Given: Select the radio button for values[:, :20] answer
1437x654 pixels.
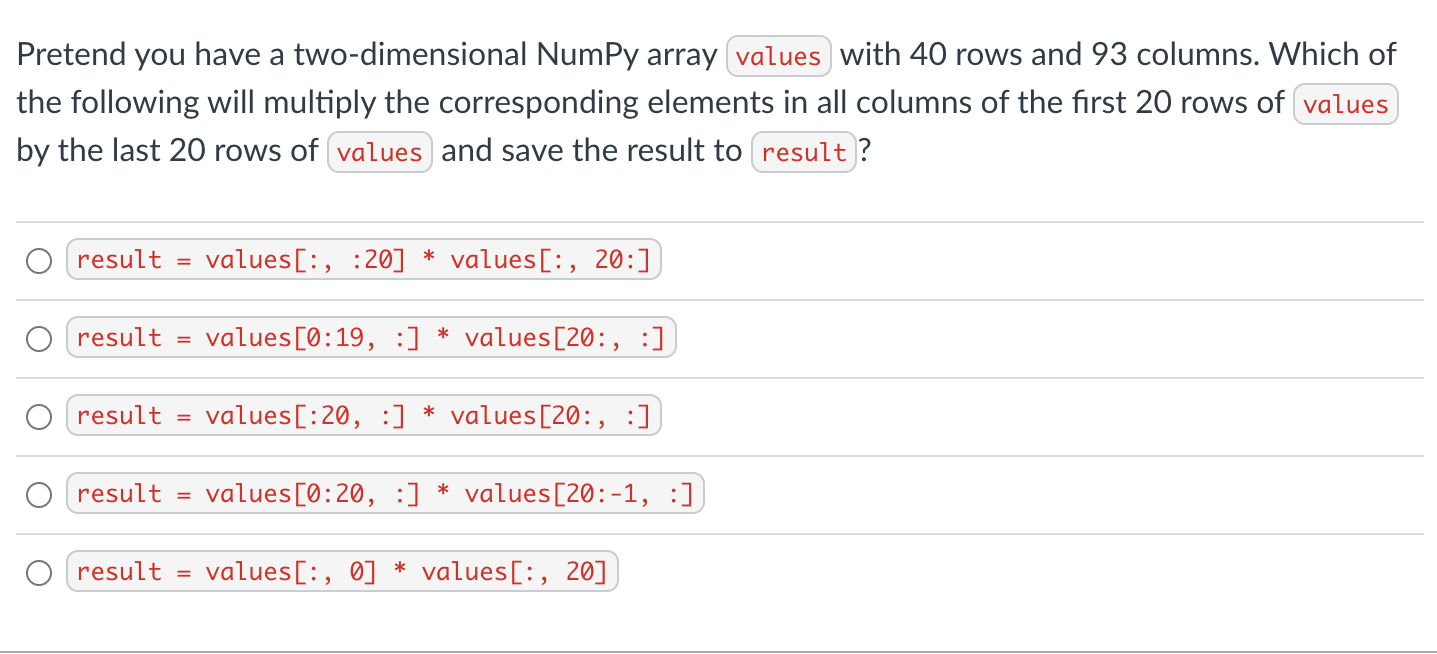Looking at the screenshot, I should pos(39,260).
